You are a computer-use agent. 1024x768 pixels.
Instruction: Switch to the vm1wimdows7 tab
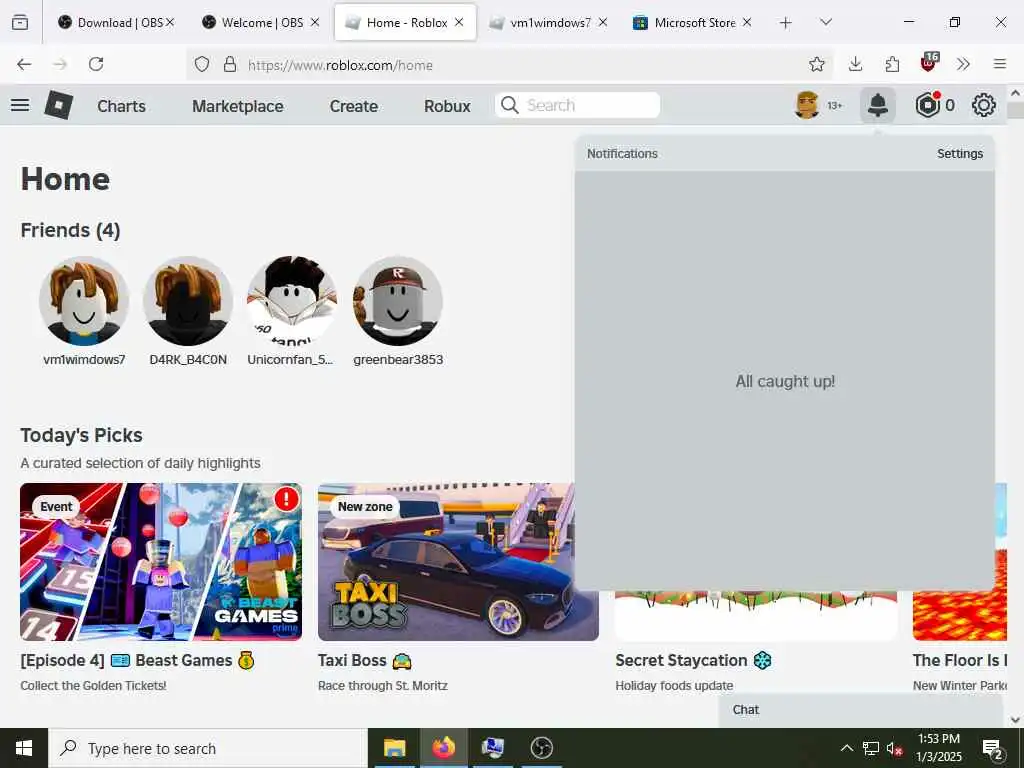[x=547, y=23]
